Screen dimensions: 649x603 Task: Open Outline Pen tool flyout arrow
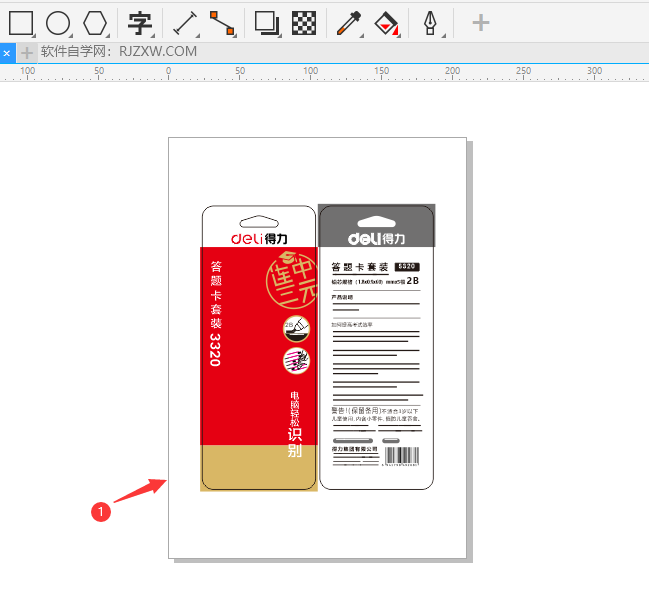click(x=444, y=36)
